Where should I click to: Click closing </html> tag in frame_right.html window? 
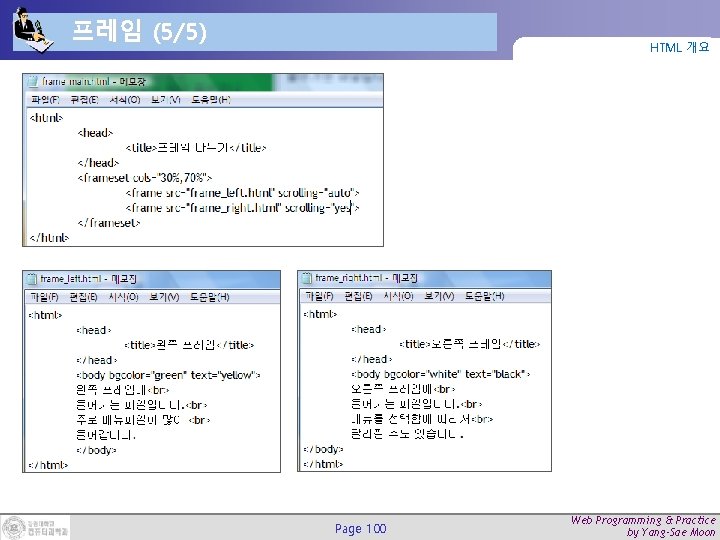click(x=323, y=464)
